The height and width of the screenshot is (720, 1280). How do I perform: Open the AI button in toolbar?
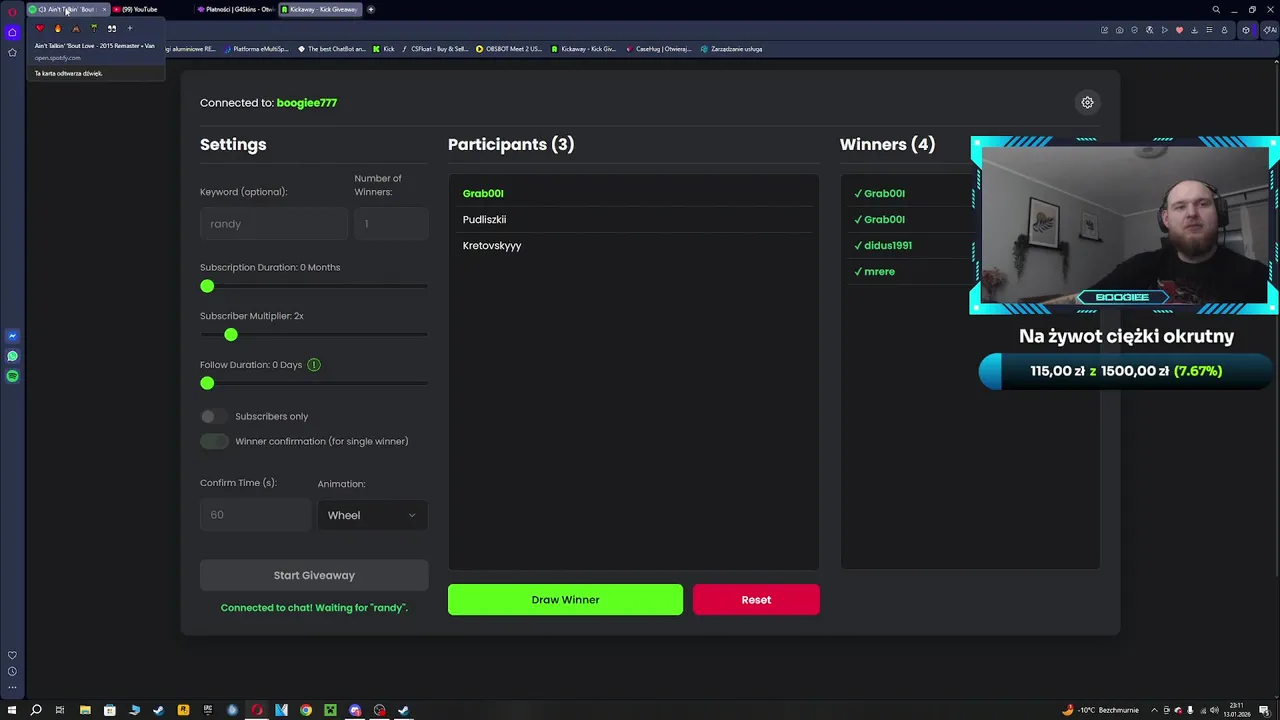tap(1272, 30)
